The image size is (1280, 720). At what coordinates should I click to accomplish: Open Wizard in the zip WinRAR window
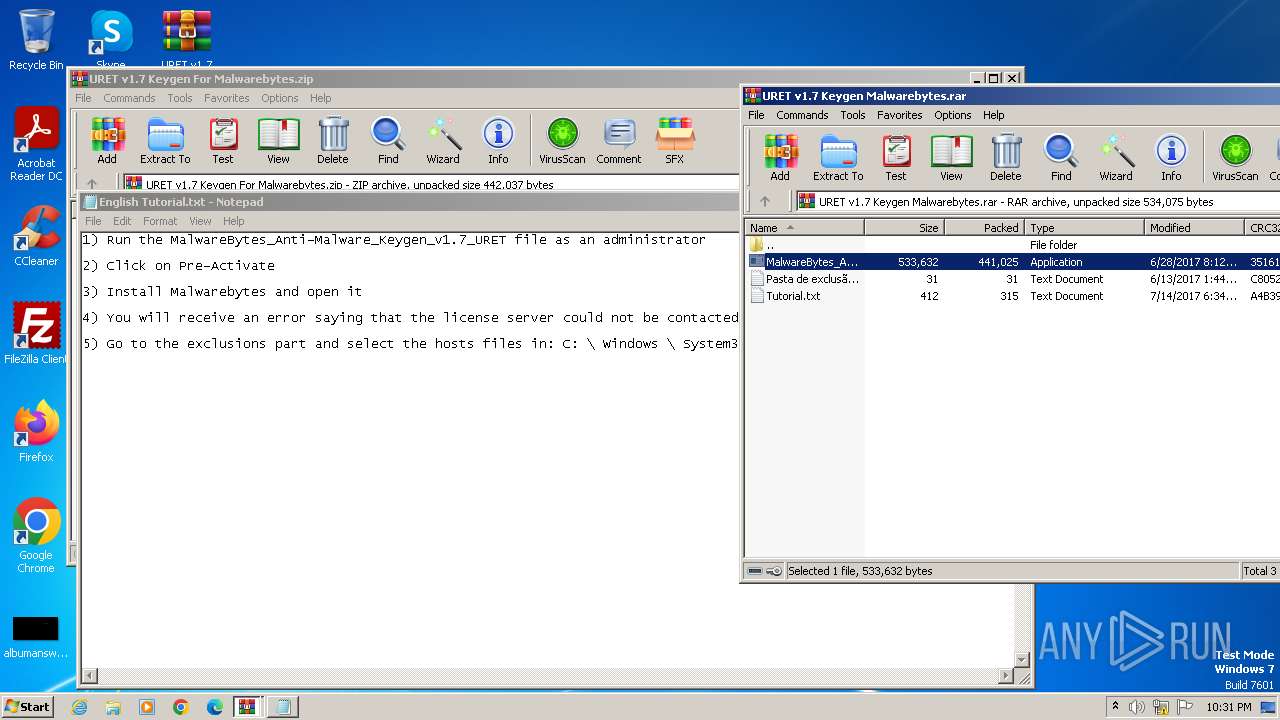click(443, 141)
